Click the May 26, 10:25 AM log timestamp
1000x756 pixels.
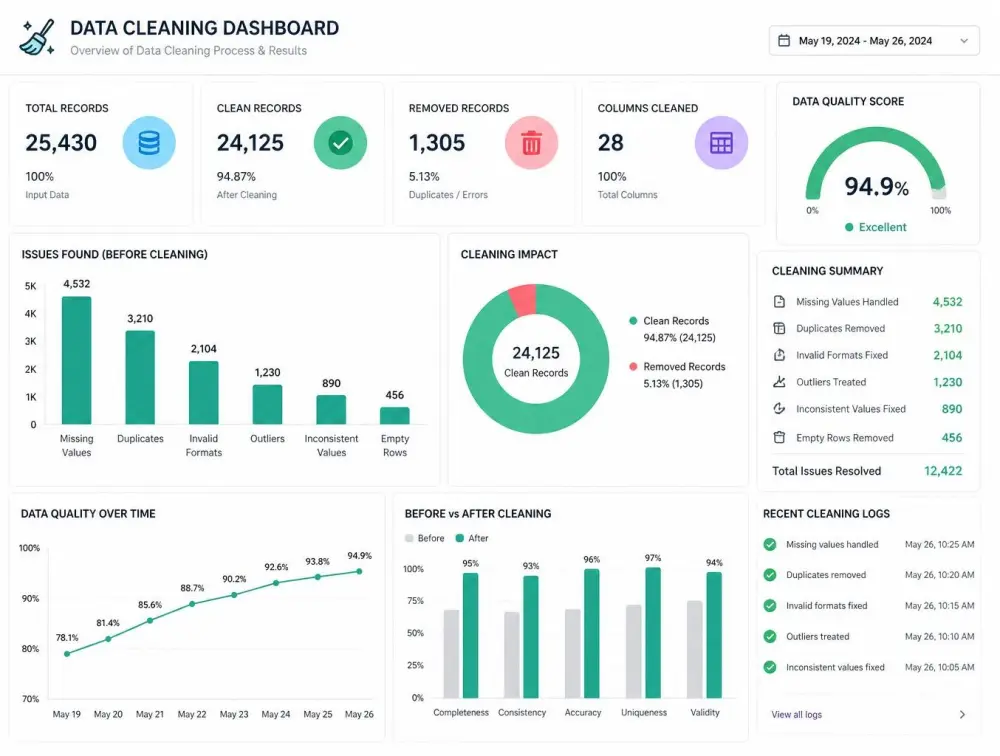(939, 544)
